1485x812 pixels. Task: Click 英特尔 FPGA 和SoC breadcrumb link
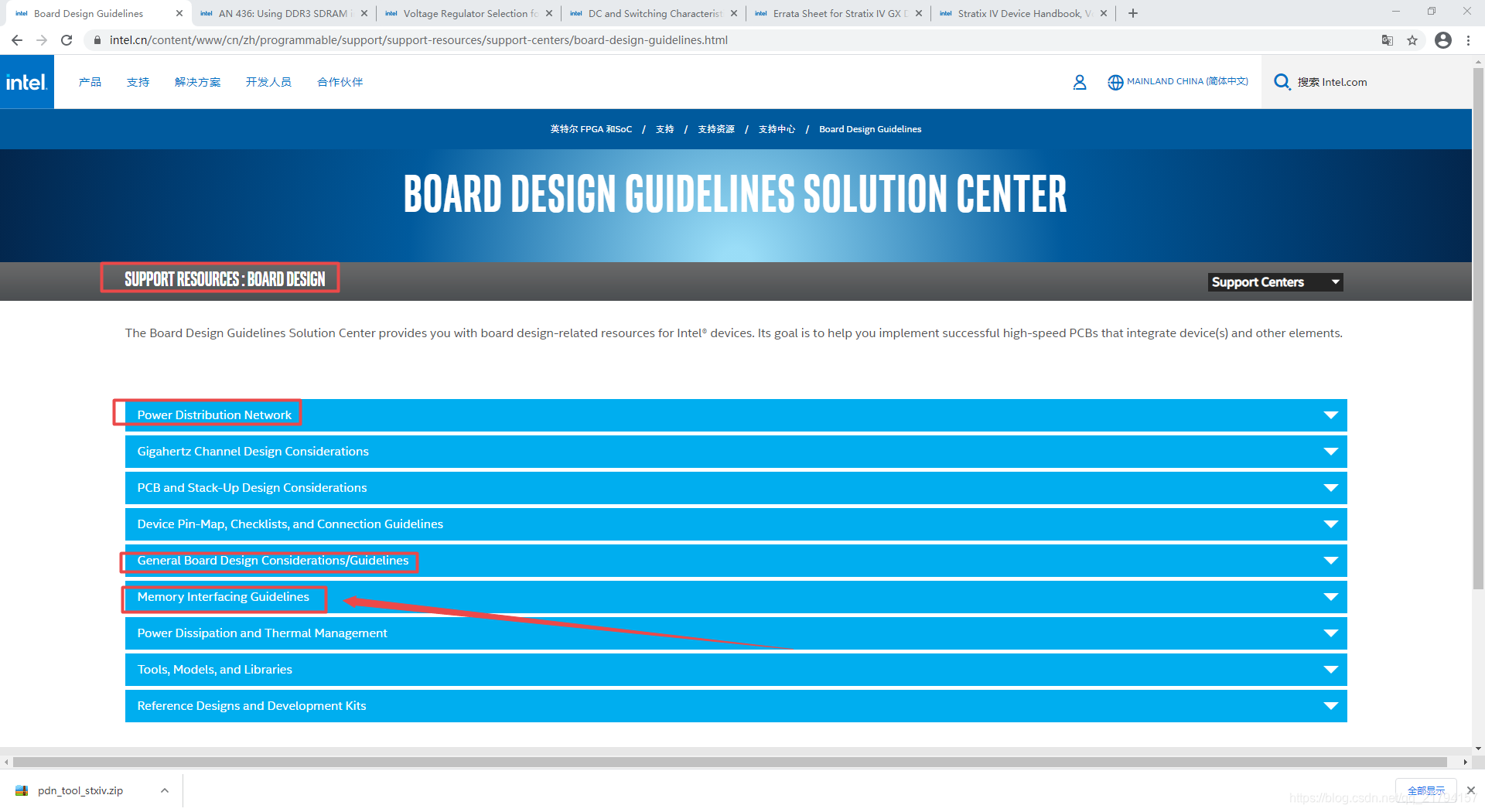[x=591, y=129]
